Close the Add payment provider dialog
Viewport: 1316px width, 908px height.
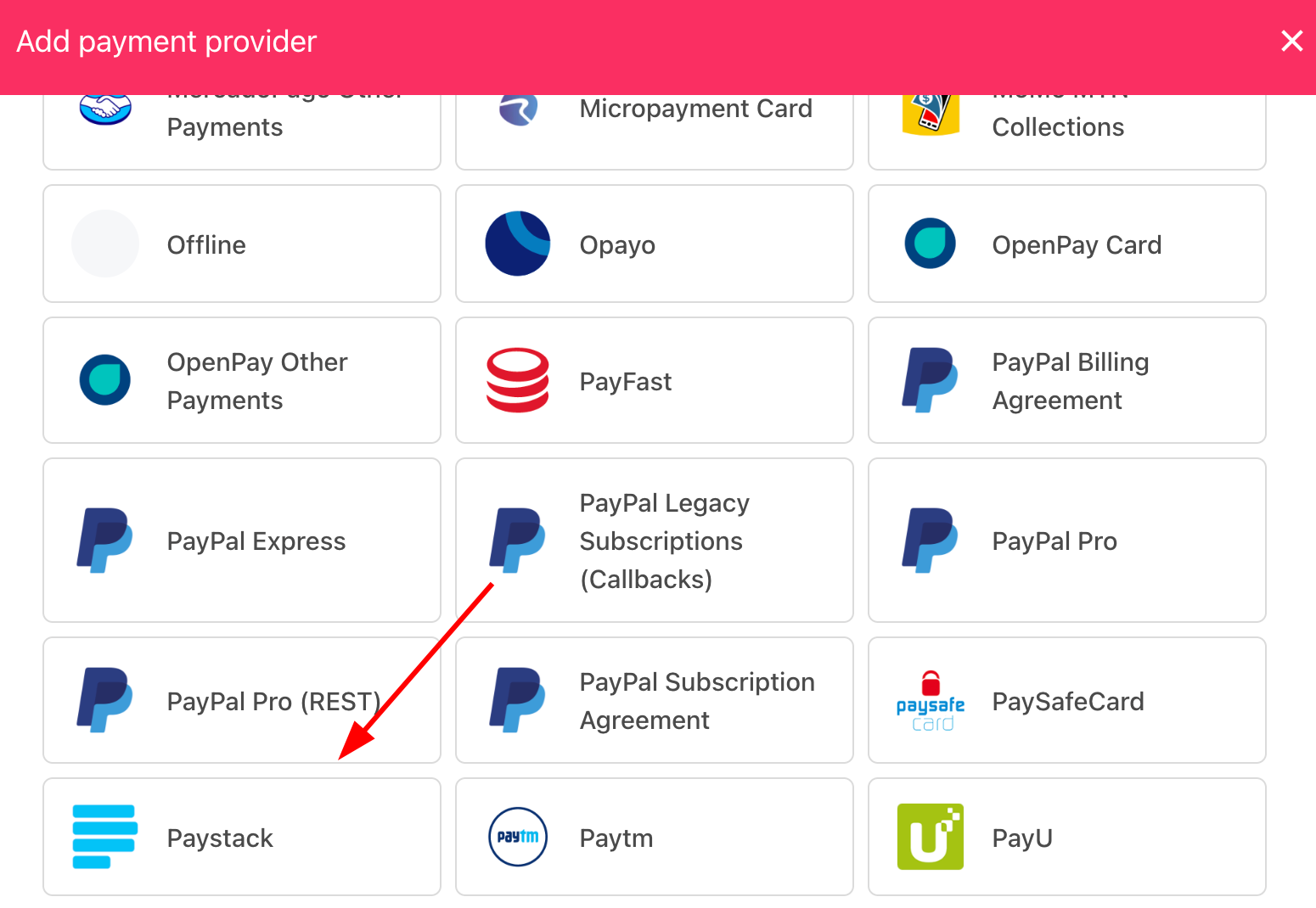click(x=1291, y=41)
